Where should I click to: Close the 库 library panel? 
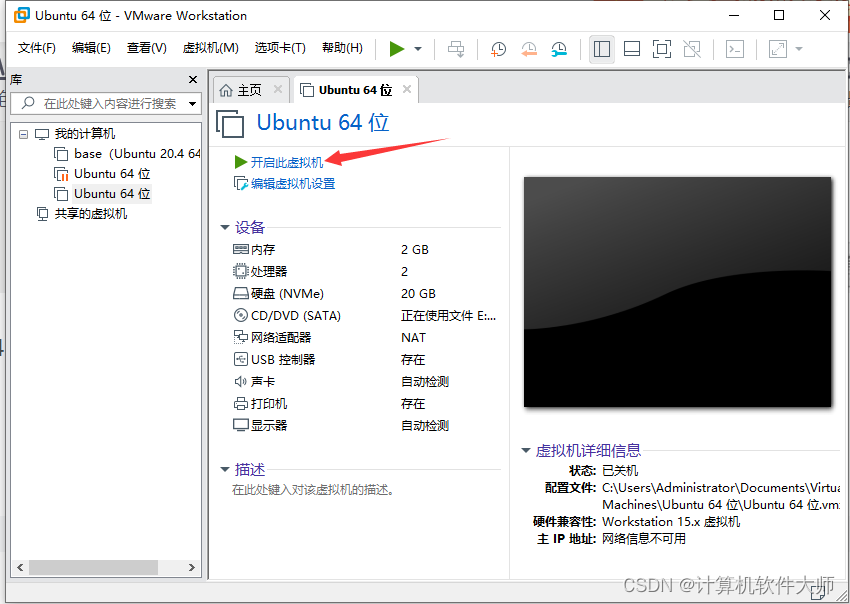[192, 80]
